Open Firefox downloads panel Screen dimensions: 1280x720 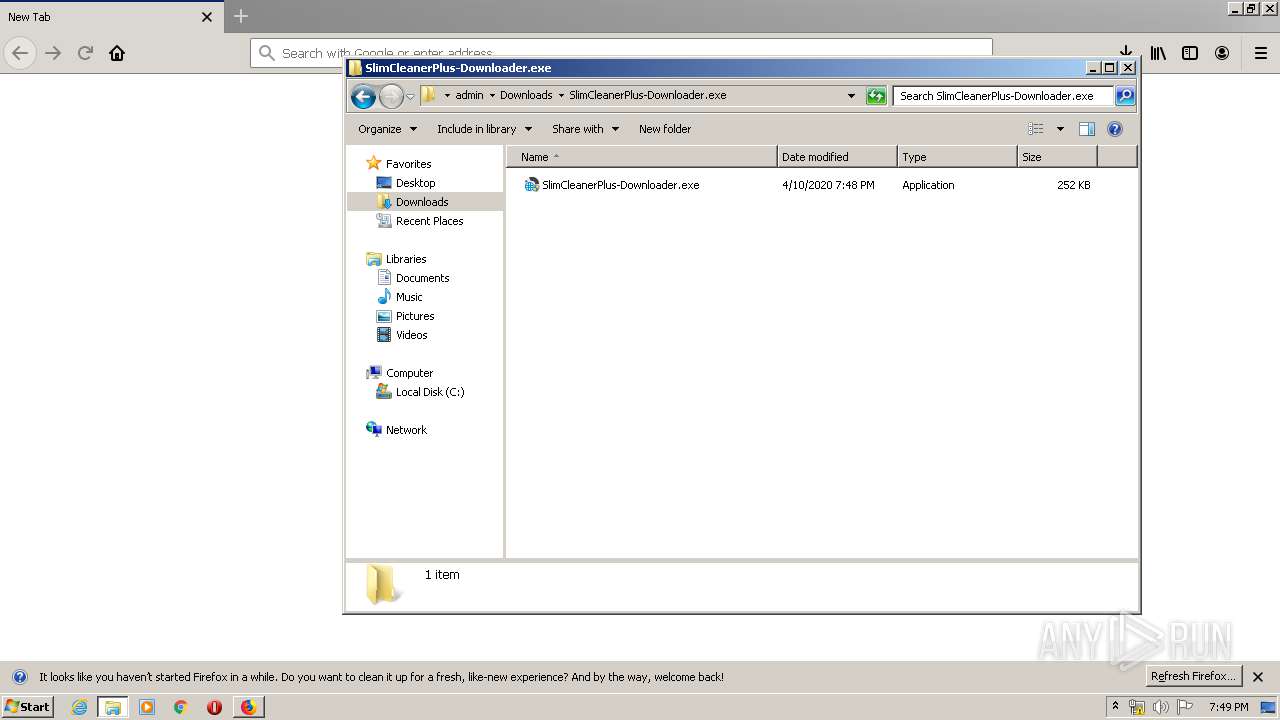(1125, 53)
